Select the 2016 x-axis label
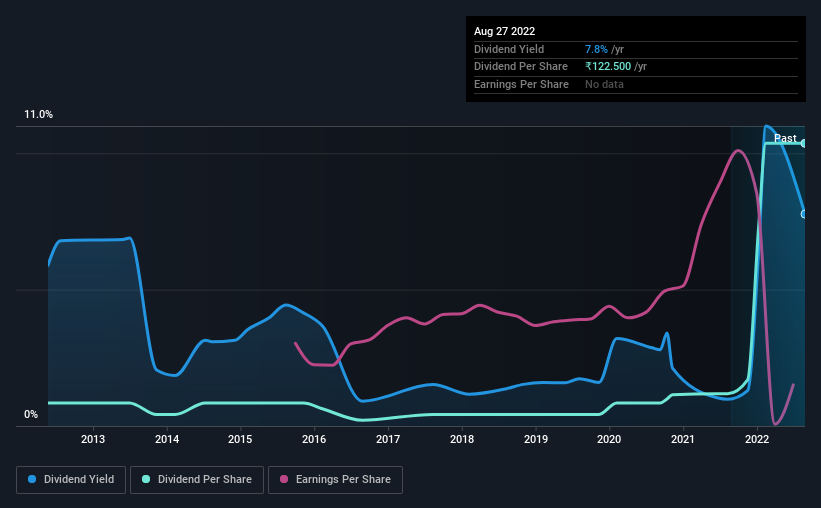The height and width of the screenshot is (508, 821). [x=314, y=439]
